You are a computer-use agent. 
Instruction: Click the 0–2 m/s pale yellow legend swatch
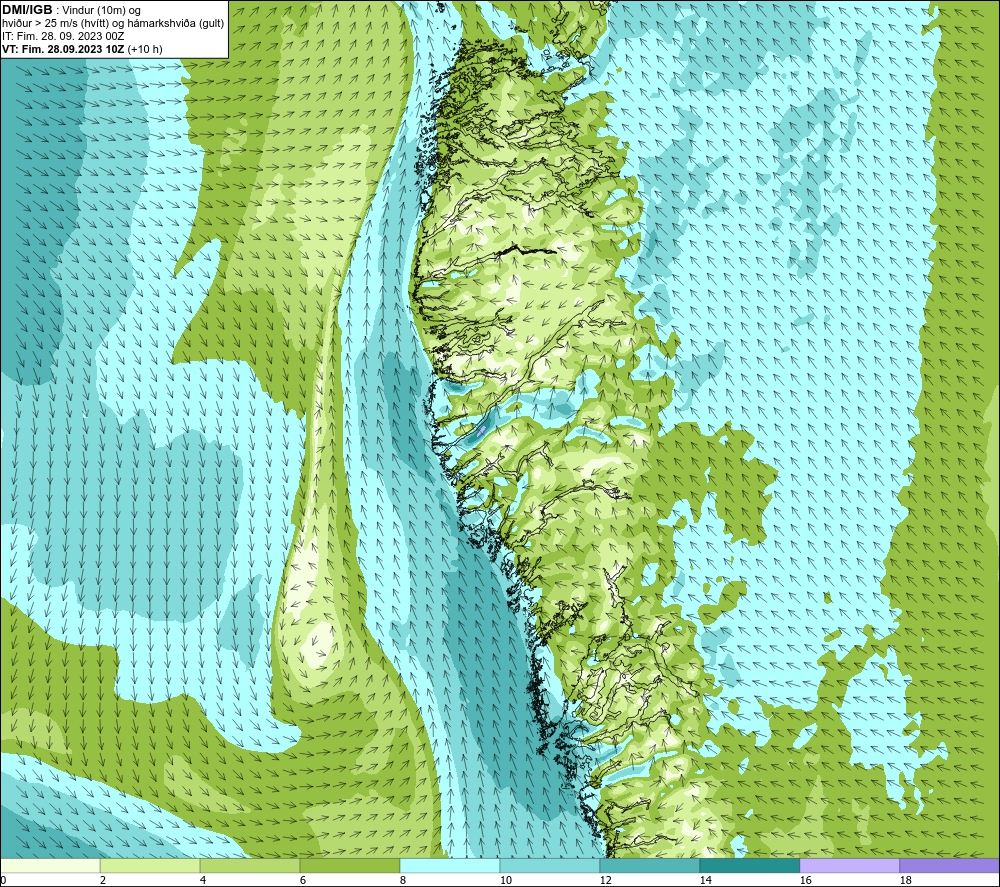50,865
